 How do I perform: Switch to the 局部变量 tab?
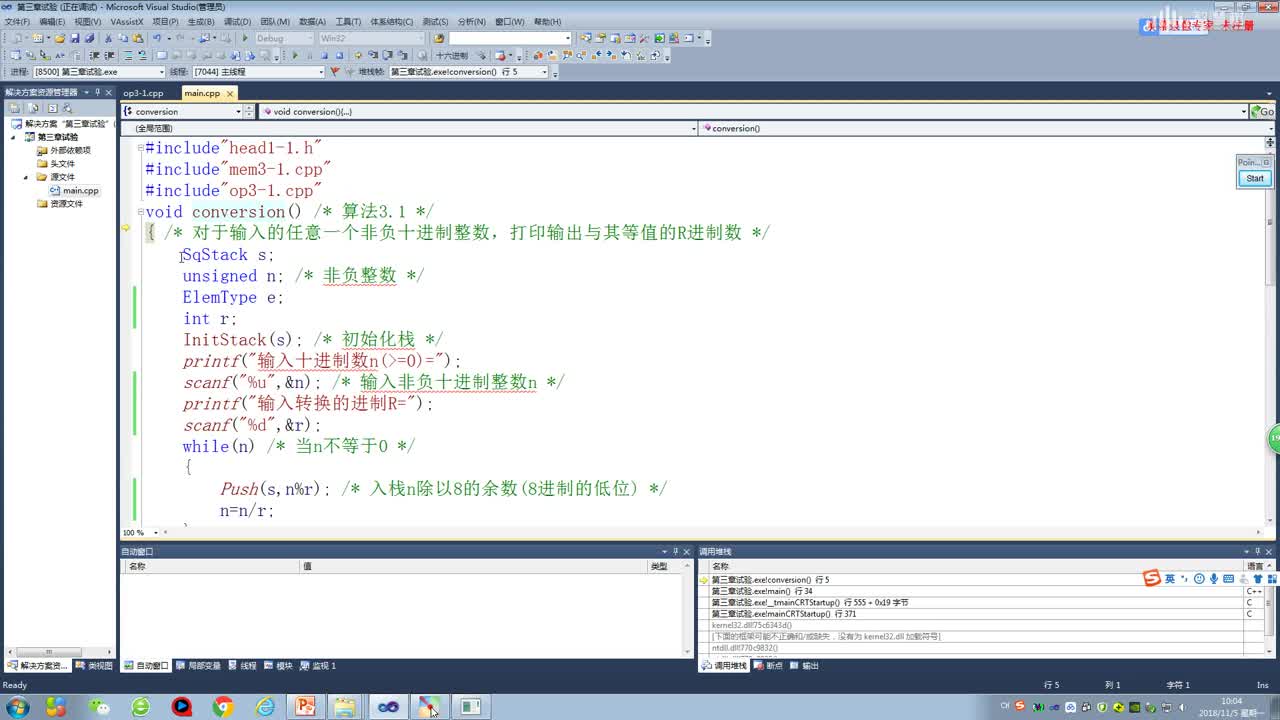point(198,665)
